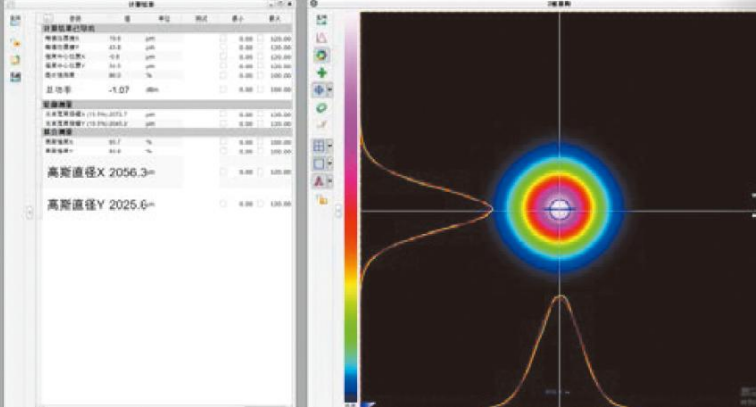Tick minimum checkbox in Gaussian diameter X row

pos(223,172)
